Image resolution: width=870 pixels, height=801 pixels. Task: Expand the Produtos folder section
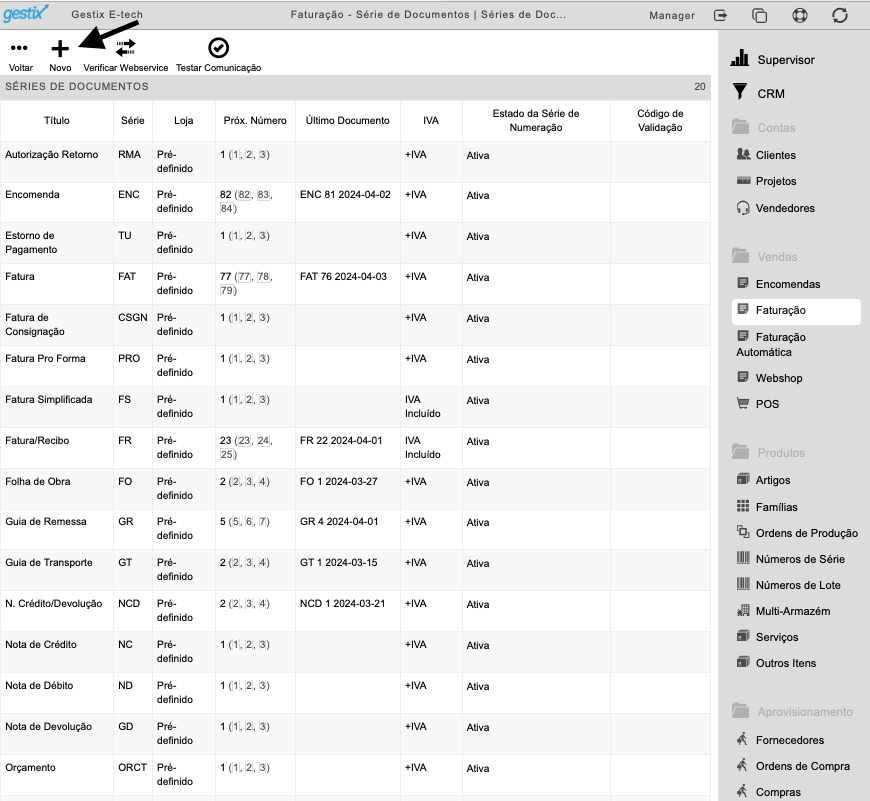click(768, 453)
